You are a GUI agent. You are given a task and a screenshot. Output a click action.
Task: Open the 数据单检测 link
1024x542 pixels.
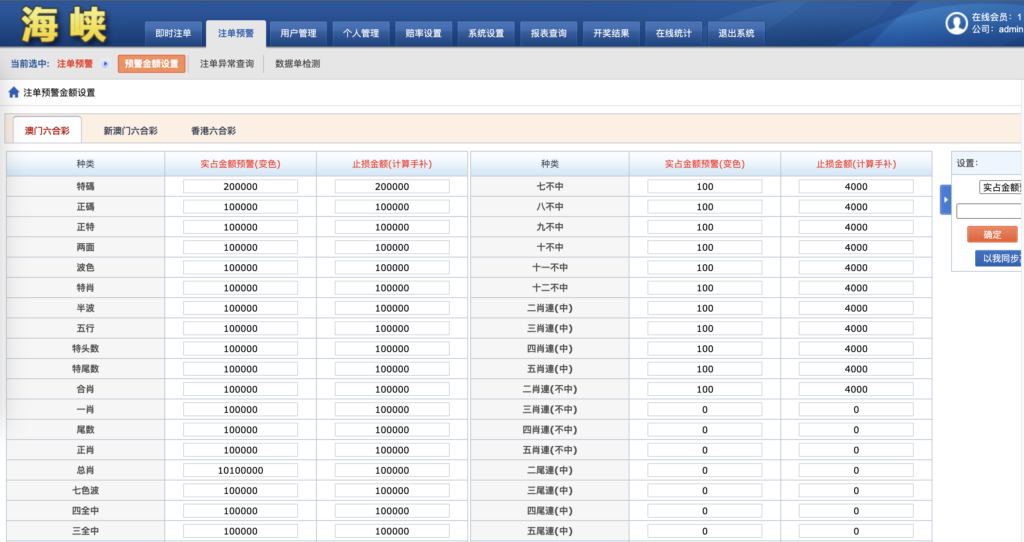tap(298, 64)
